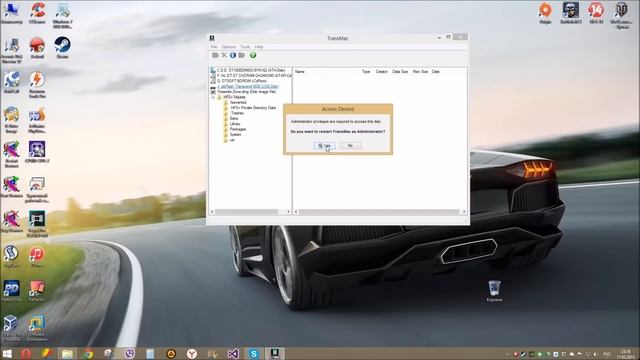Open the Recycle Bin on desktop

(x=494, y=291)
